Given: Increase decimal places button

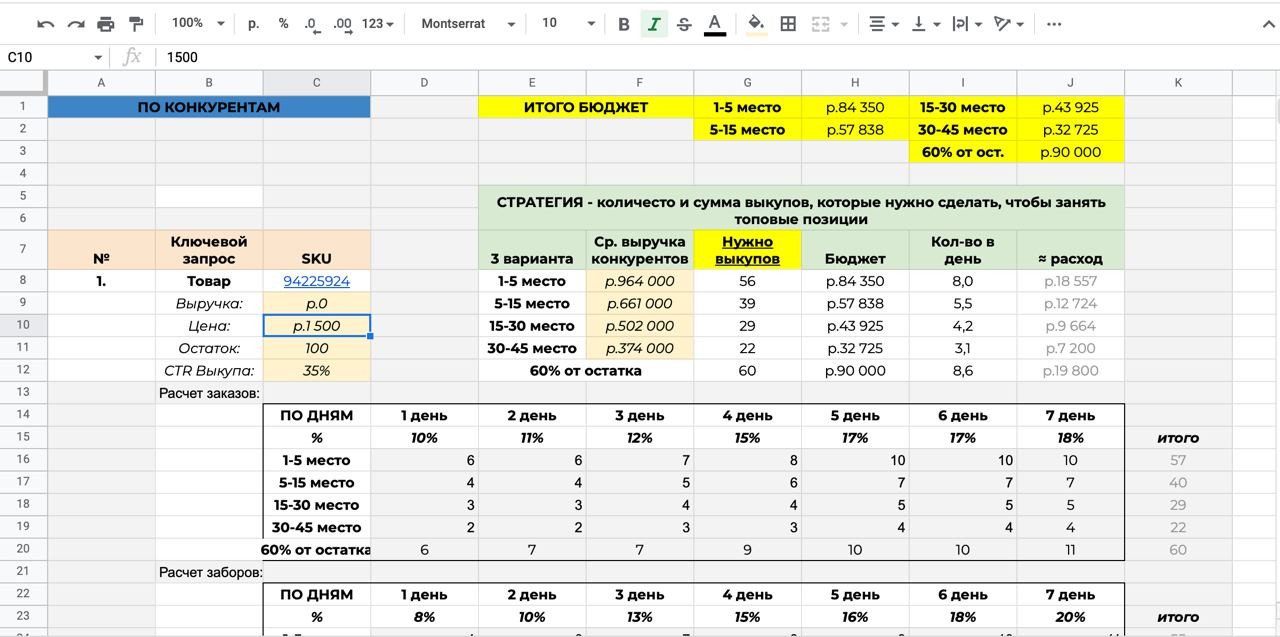Looking at the screenshot, I should [x=342, y=24].
